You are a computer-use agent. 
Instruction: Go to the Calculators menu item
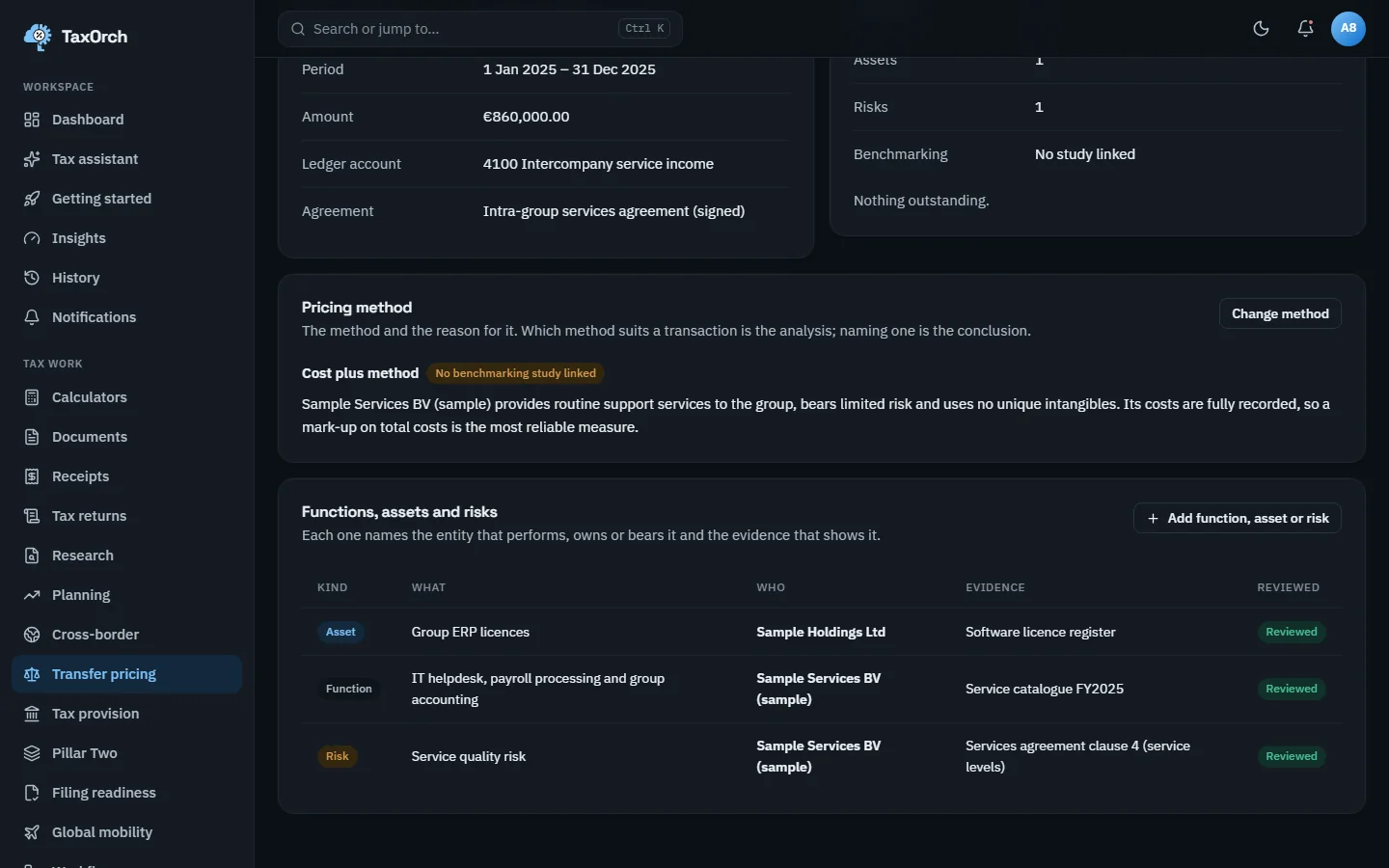coord(126,397)
